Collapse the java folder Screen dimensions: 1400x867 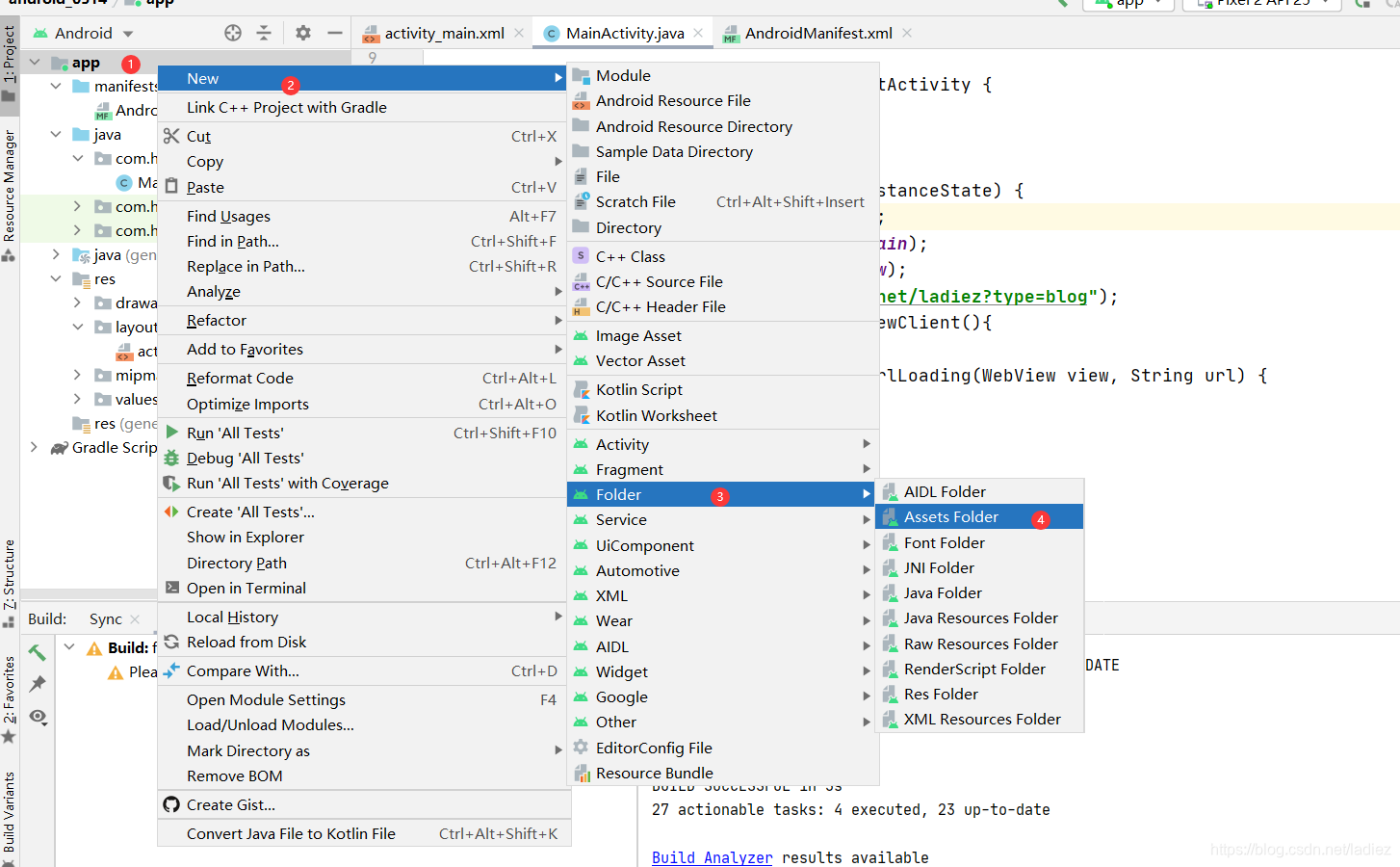[56, 134]
